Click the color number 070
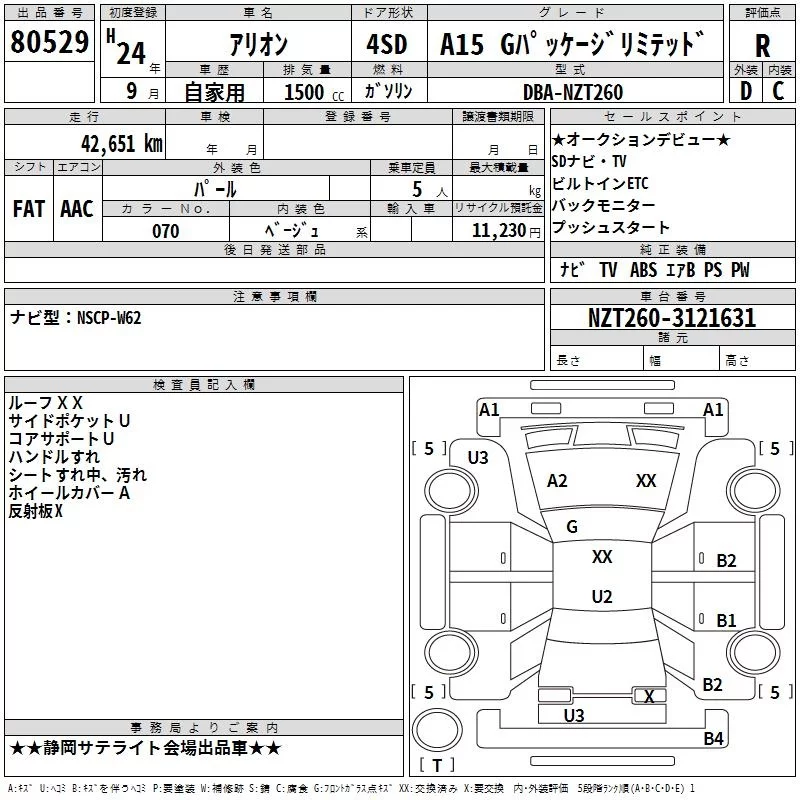 click(x=165, y=231)
